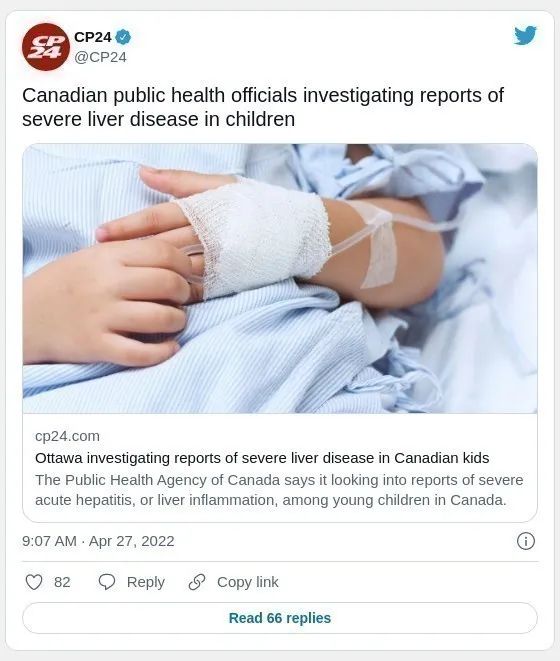Click the Twitter bird logo
Image resolution: width=560 pixels, height=661 pixels.
tap(525, 35)
